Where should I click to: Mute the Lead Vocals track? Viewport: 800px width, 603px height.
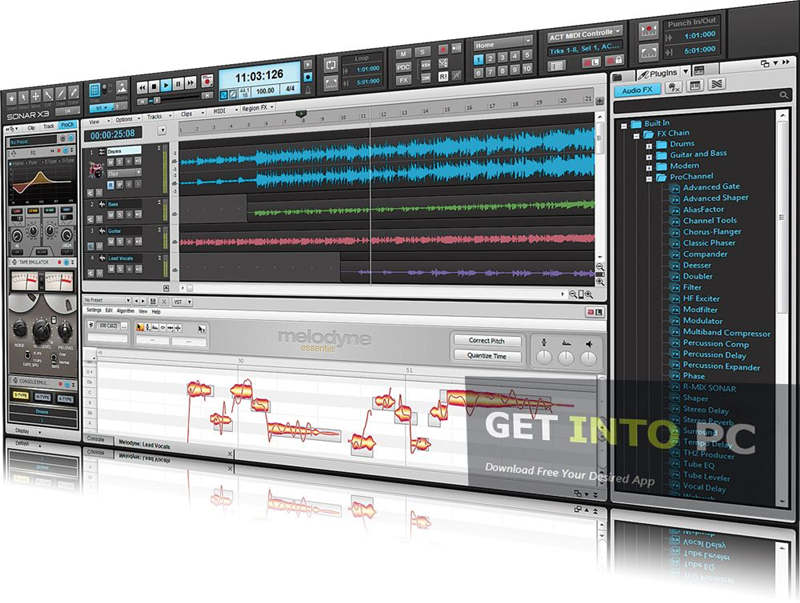click(111, 268)
